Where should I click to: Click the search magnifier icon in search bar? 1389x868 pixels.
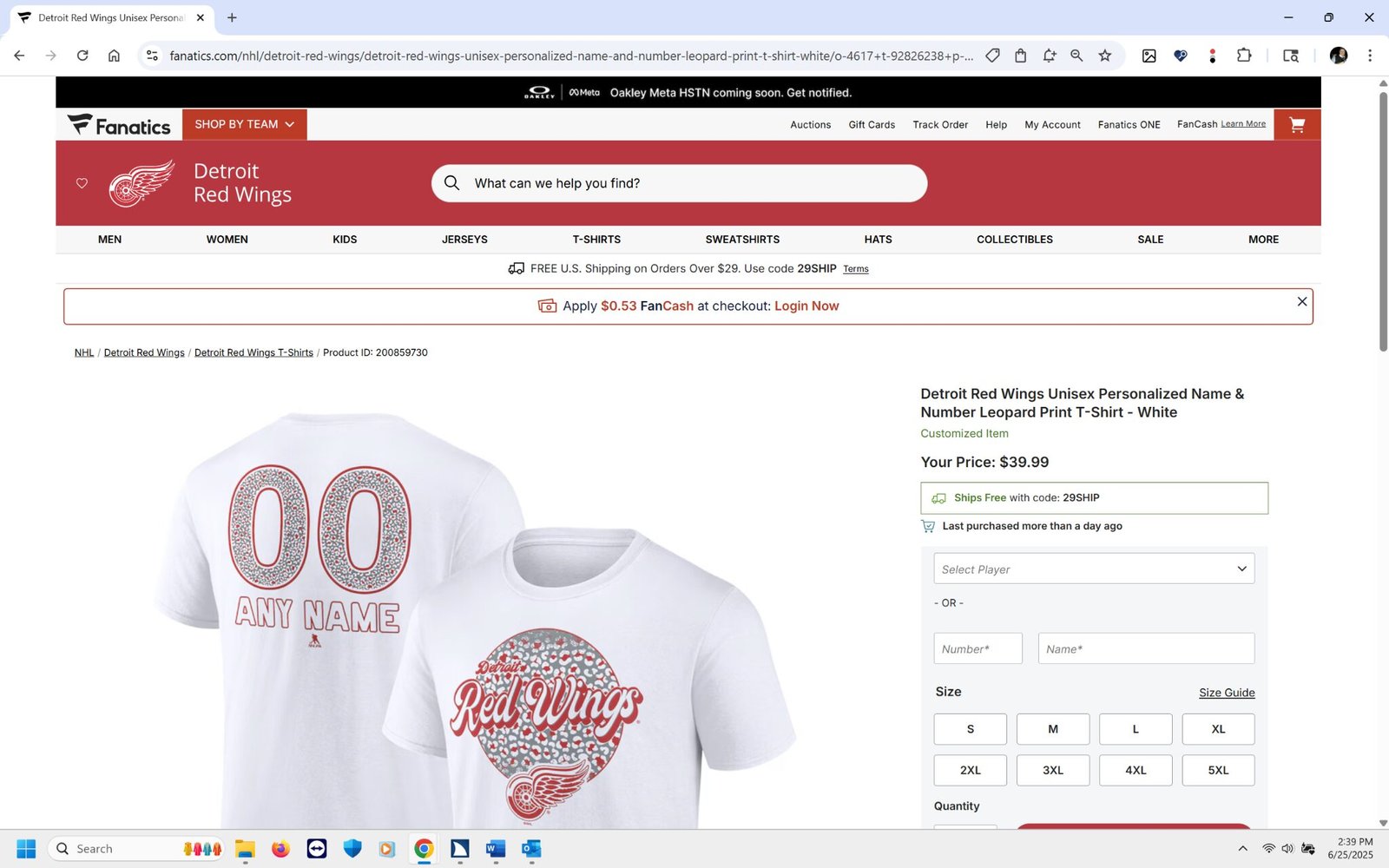(451, 183)
